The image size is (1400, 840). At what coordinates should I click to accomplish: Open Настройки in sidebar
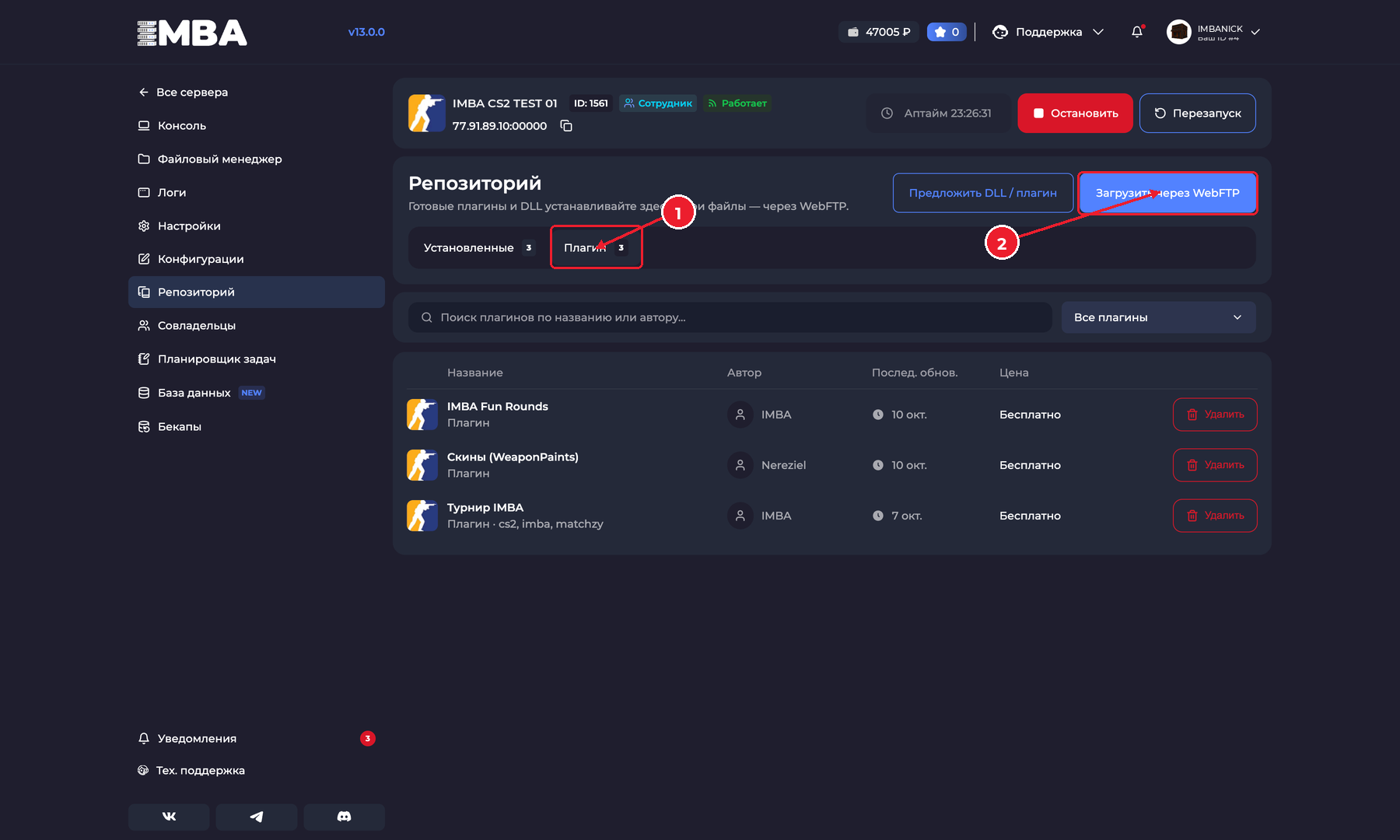click(x=257, y=226)
